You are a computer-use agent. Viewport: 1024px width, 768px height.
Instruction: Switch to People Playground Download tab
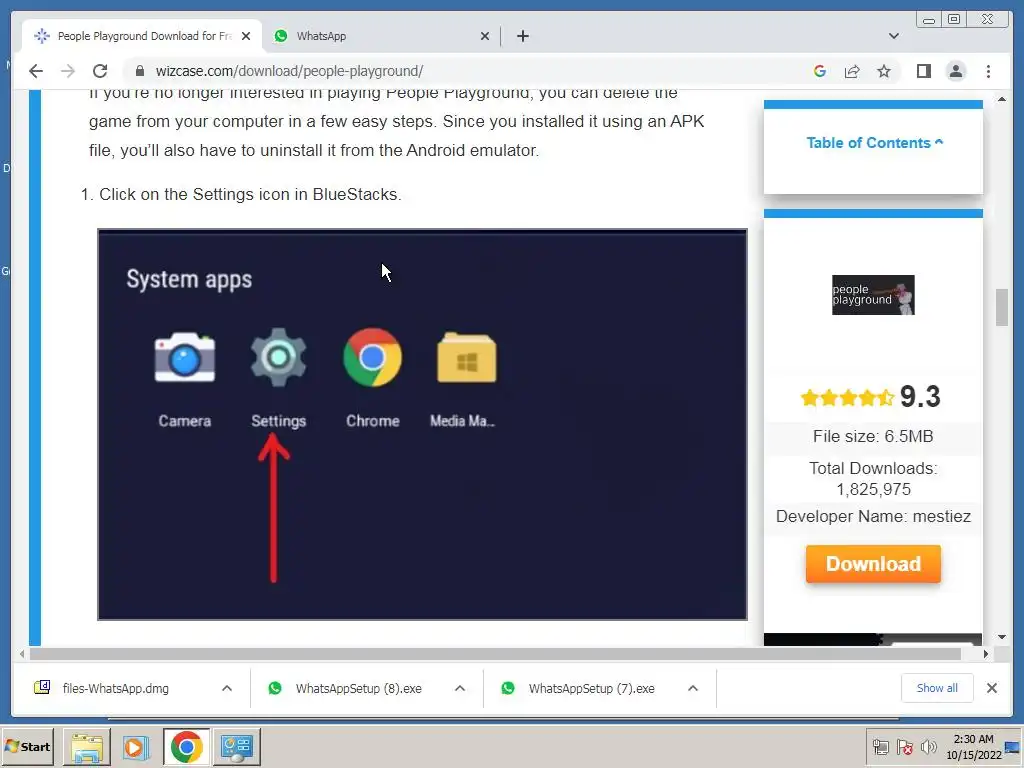pyautogui.click(x=142, y=36)
